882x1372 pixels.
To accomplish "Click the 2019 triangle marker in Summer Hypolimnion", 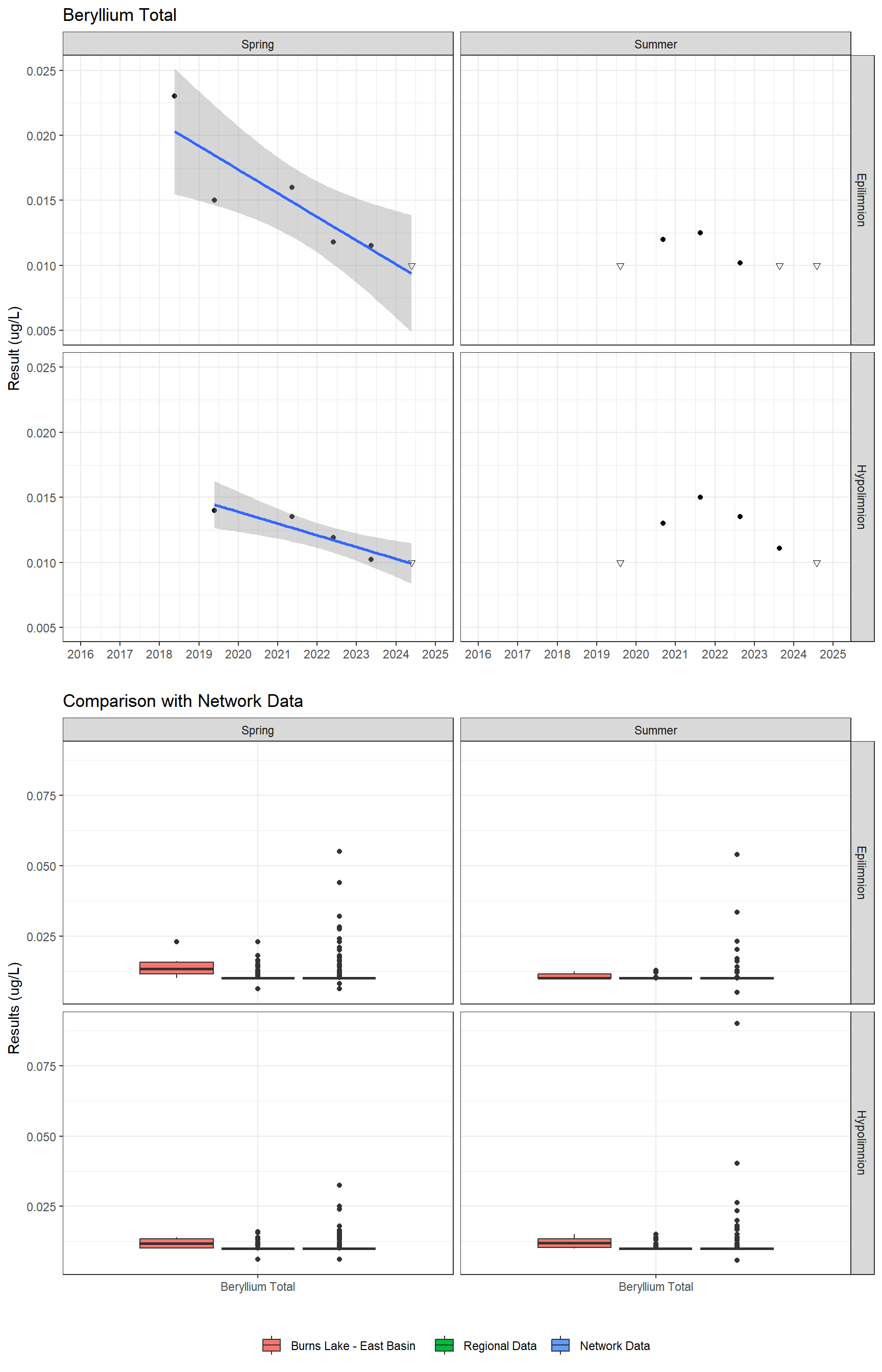I will tap(620, 563).
